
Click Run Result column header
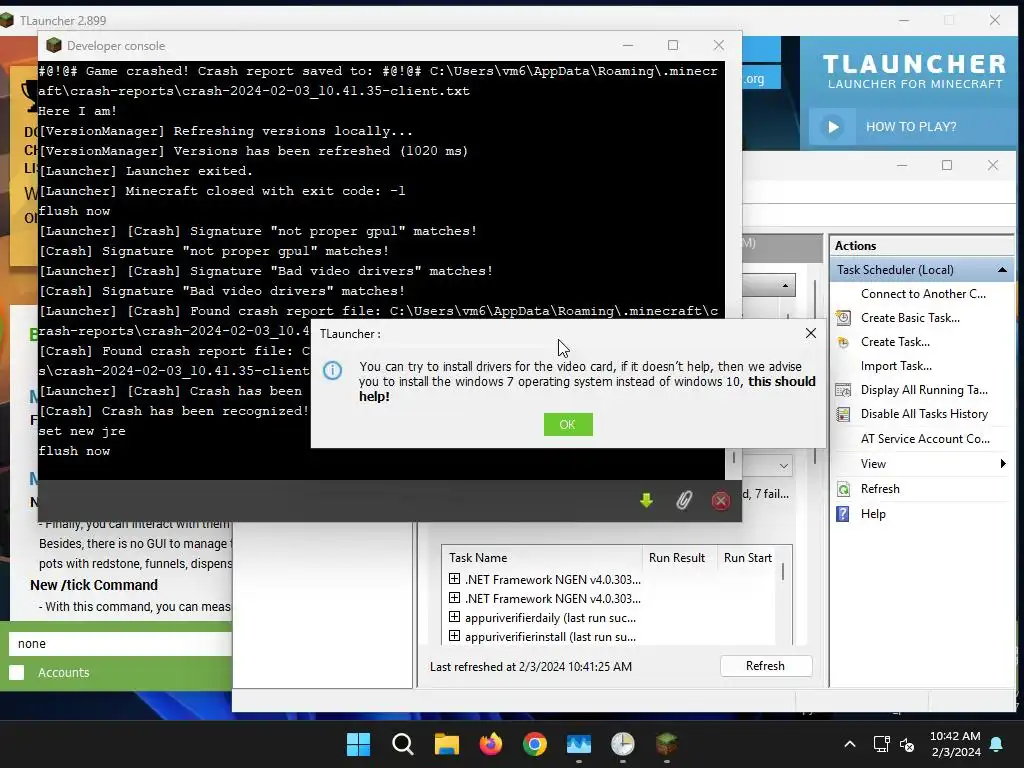tap(679, 558)
